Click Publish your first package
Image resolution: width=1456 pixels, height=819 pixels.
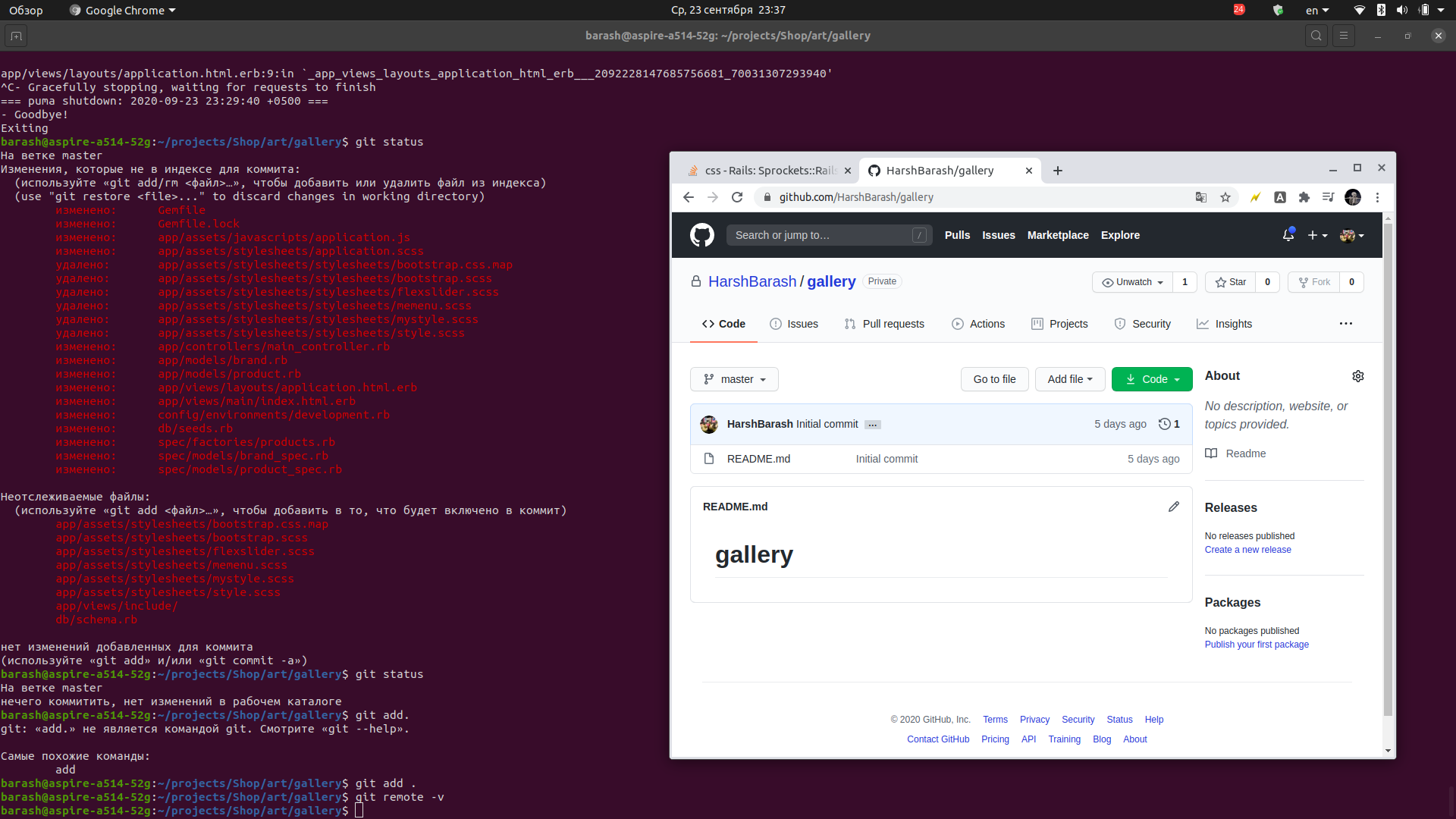1257,645
